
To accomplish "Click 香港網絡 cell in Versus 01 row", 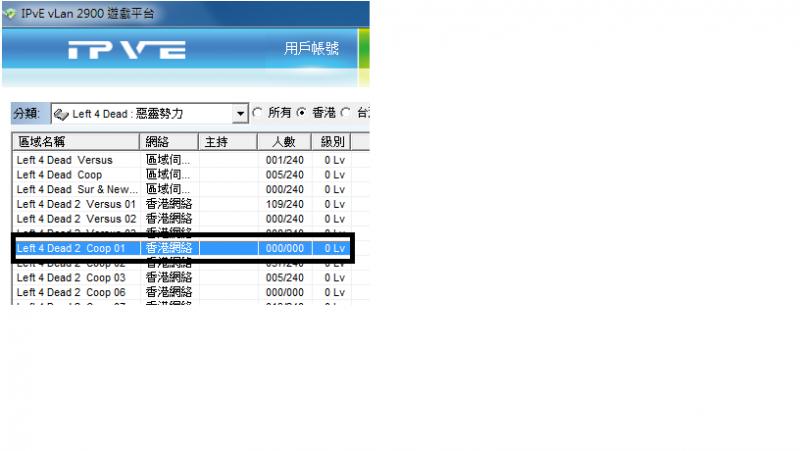I will click(169, 204).
